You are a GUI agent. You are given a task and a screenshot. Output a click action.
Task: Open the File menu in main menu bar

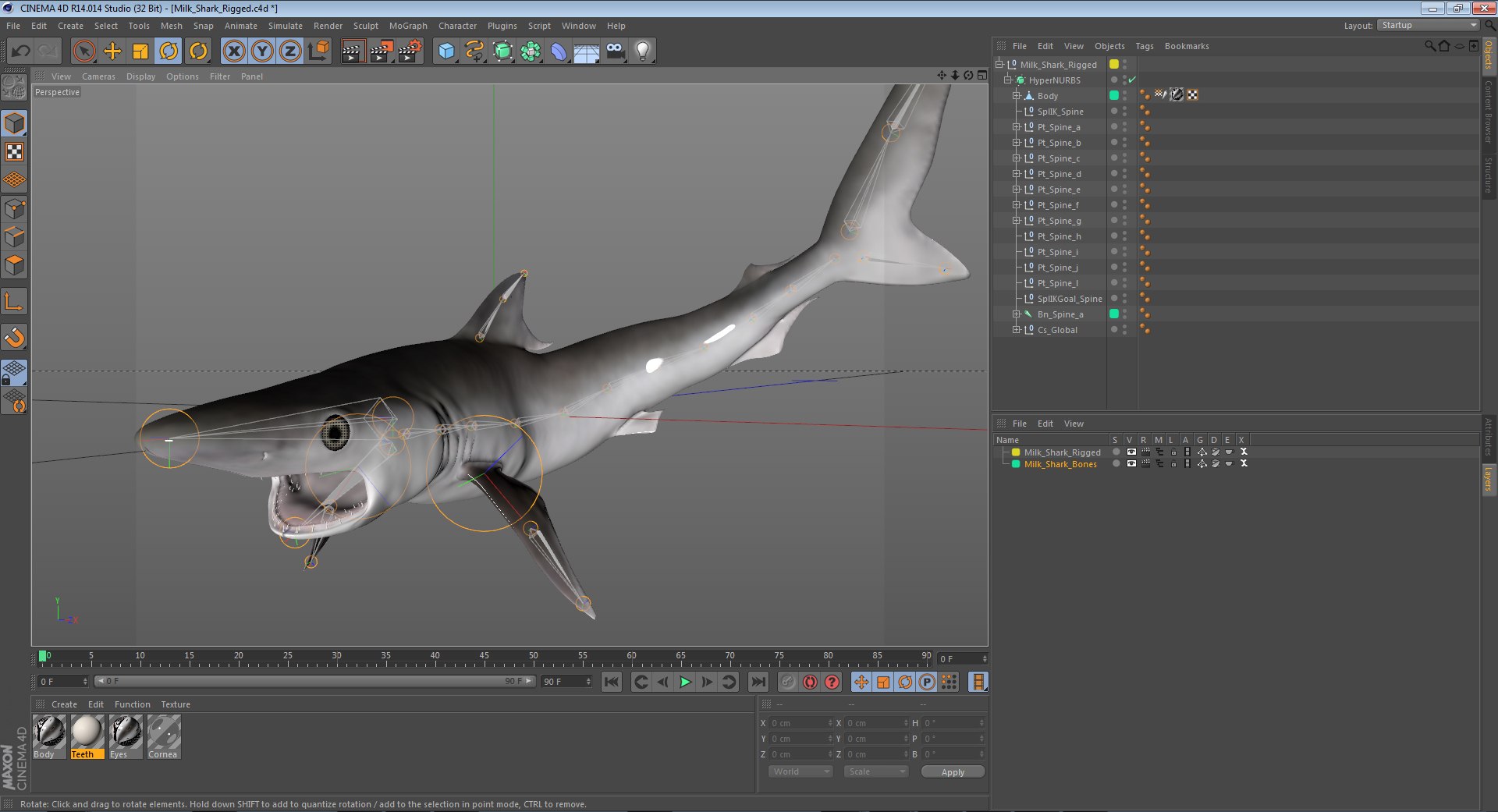[x=13, y=26]
